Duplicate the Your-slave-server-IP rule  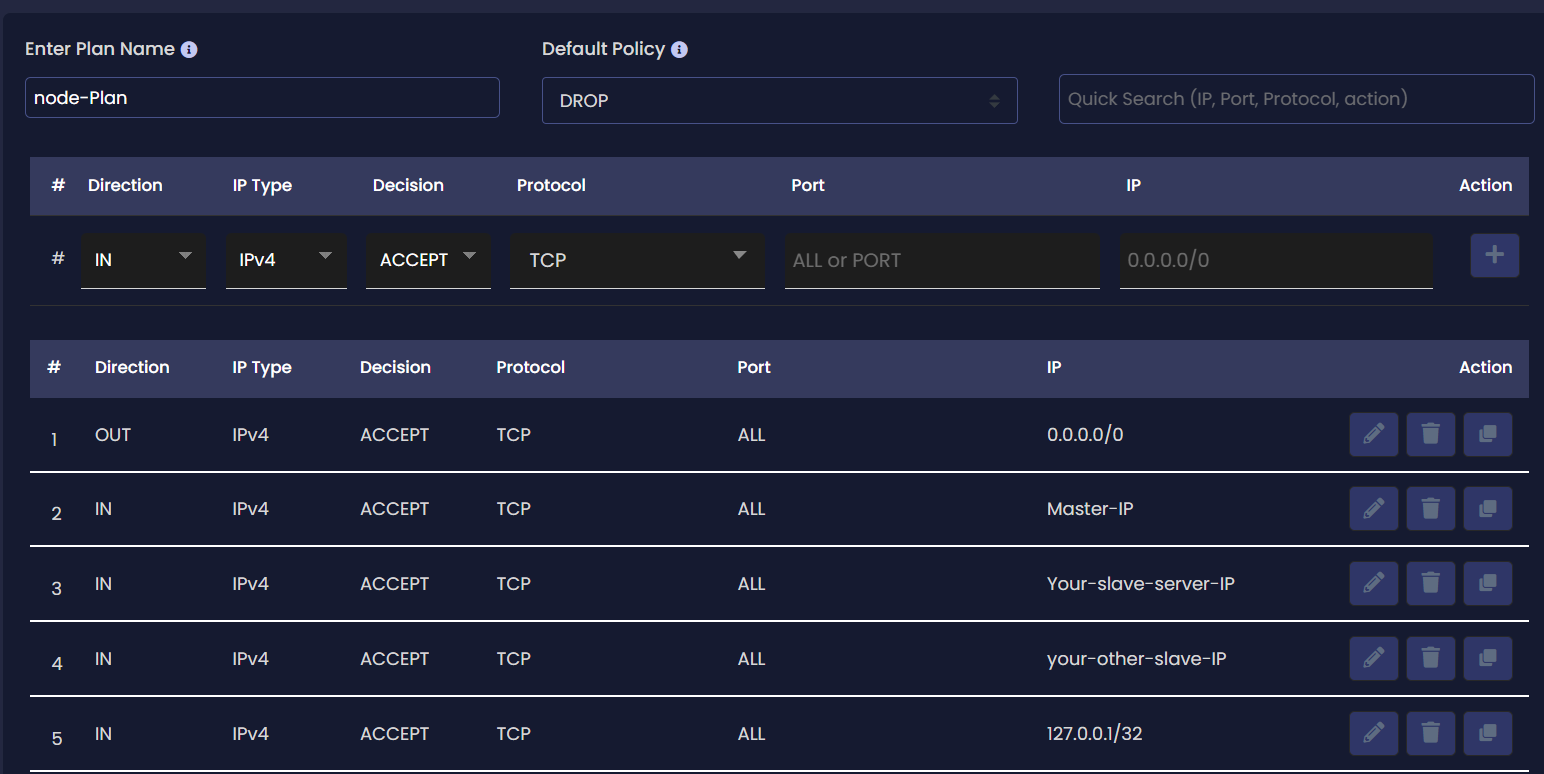pyautogui.click(x=1487, y=583)
